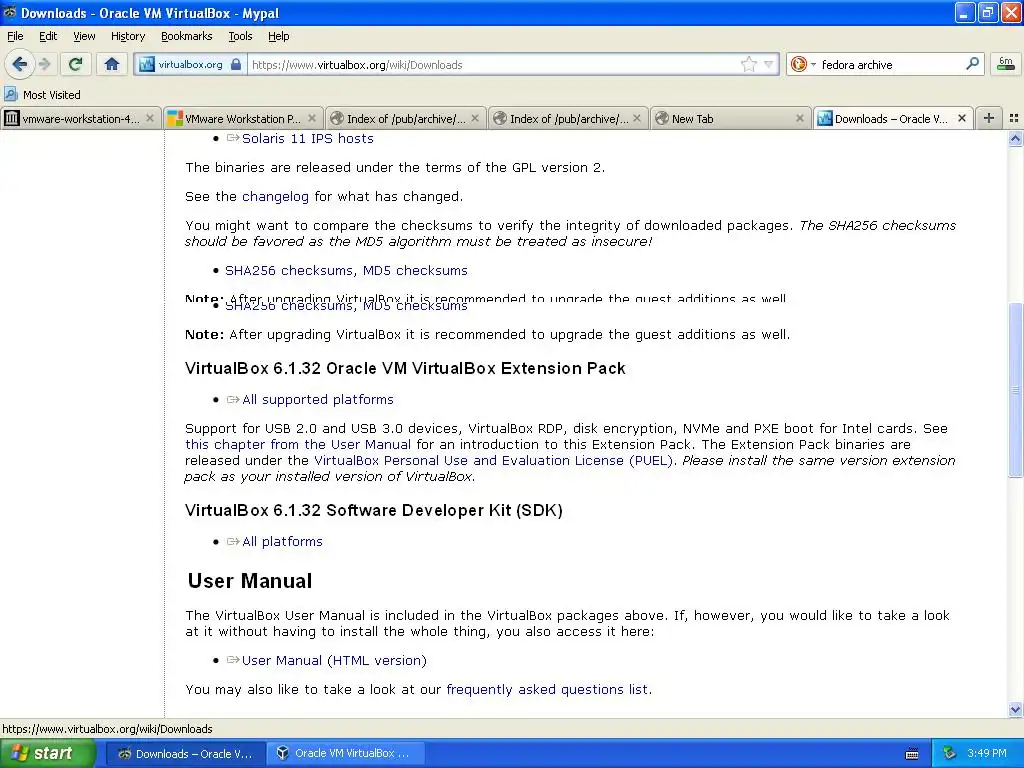Image resolution: width=1024 pixels, height=768 pixels.
Task: Click the scrollbar down arrow
Action: click(x=1015, y=709)
